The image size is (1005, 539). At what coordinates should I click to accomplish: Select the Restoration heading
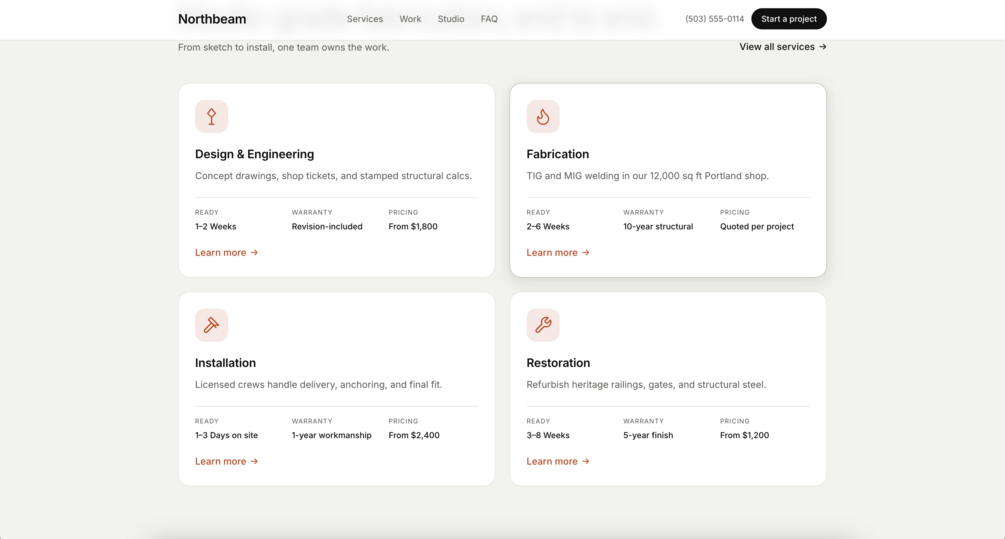[558, 363]
